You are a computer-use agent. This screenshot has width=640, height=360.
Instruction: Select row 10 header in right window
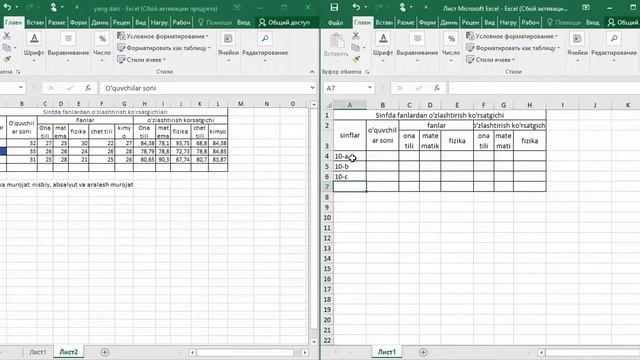pyautogui.click(x=327, y=218)
